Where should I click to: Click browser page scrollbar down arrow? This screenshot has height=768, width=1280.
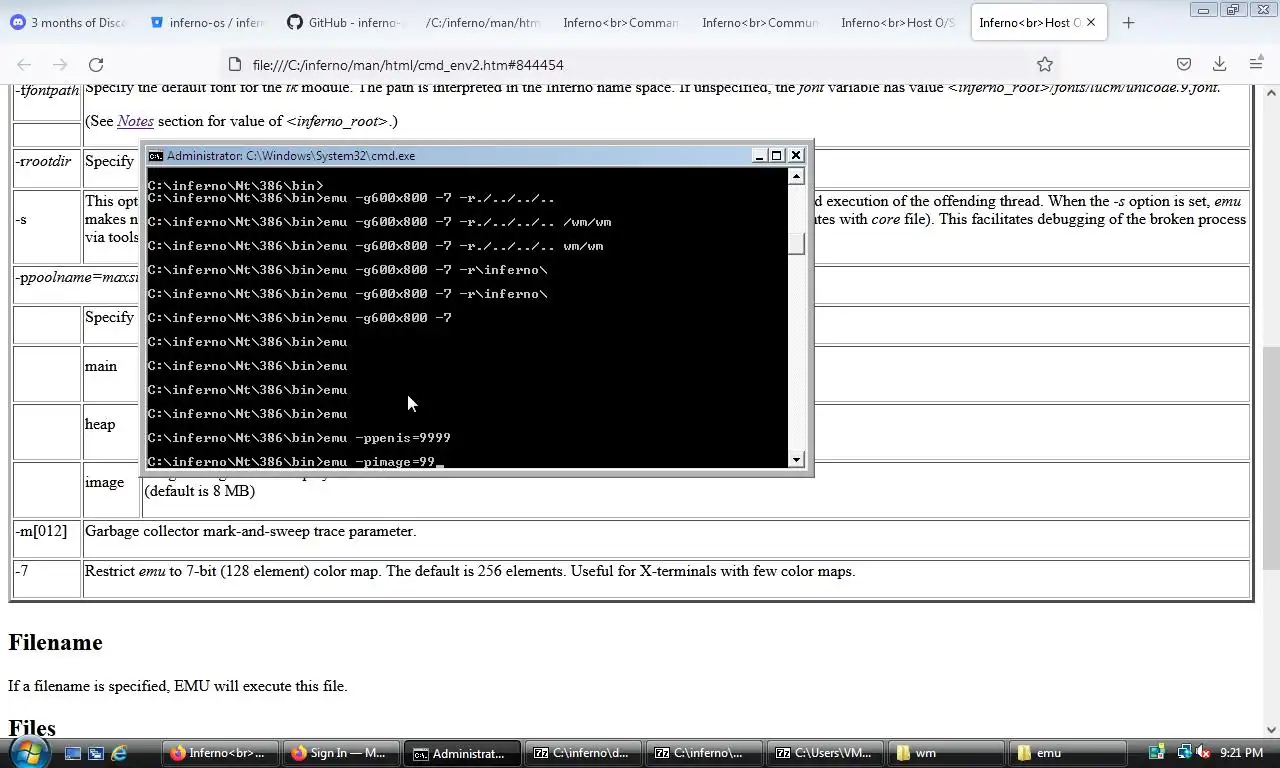[x=1271, y=729]
